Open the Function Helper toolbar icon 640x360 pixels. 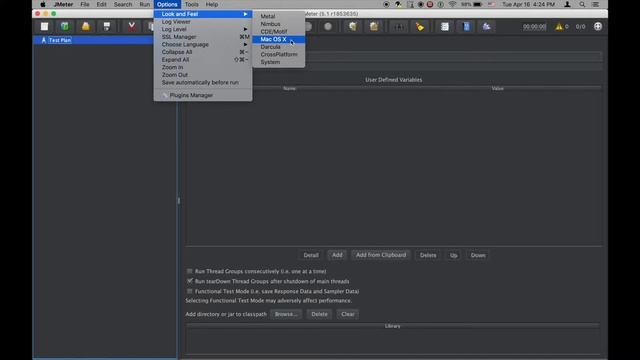445,27
